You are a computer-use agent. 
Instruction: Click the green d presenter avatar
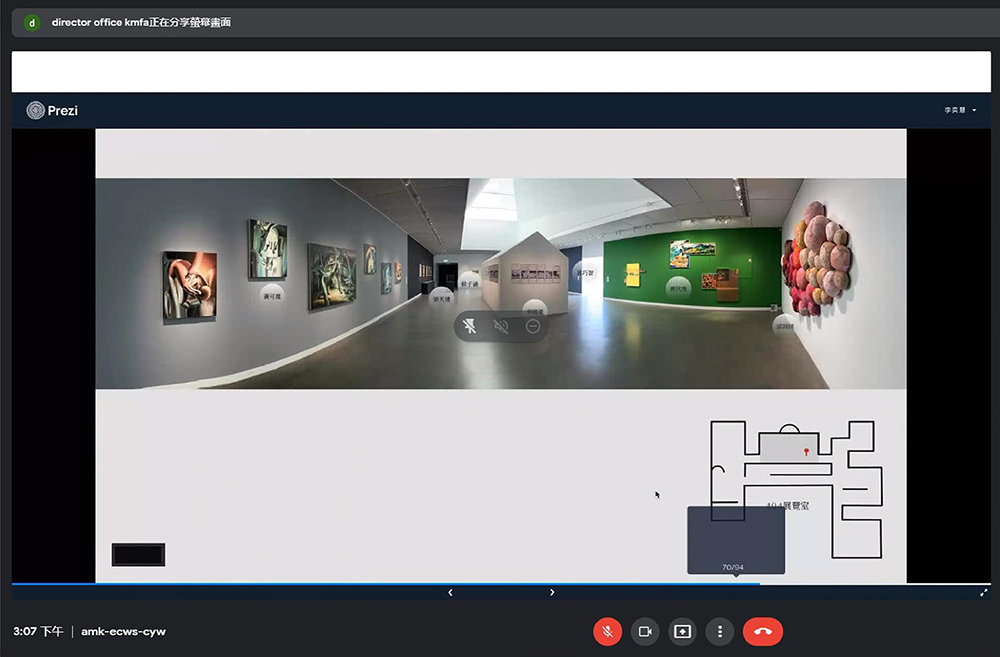(x=32, y=23)
